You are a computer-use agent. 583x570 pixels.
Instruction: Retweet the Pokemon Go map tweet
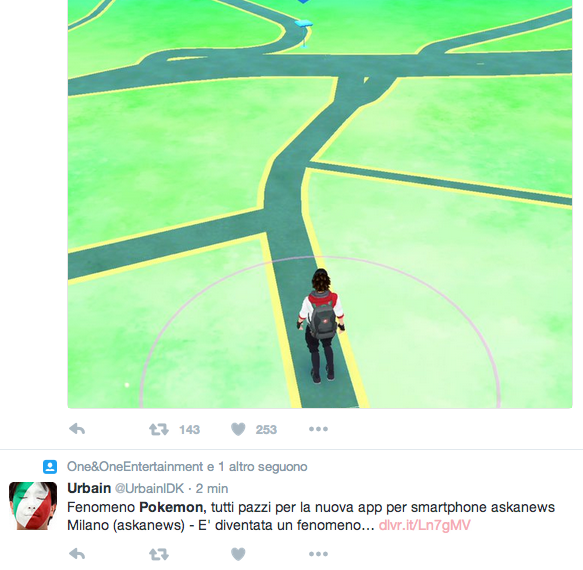(159, 429)
